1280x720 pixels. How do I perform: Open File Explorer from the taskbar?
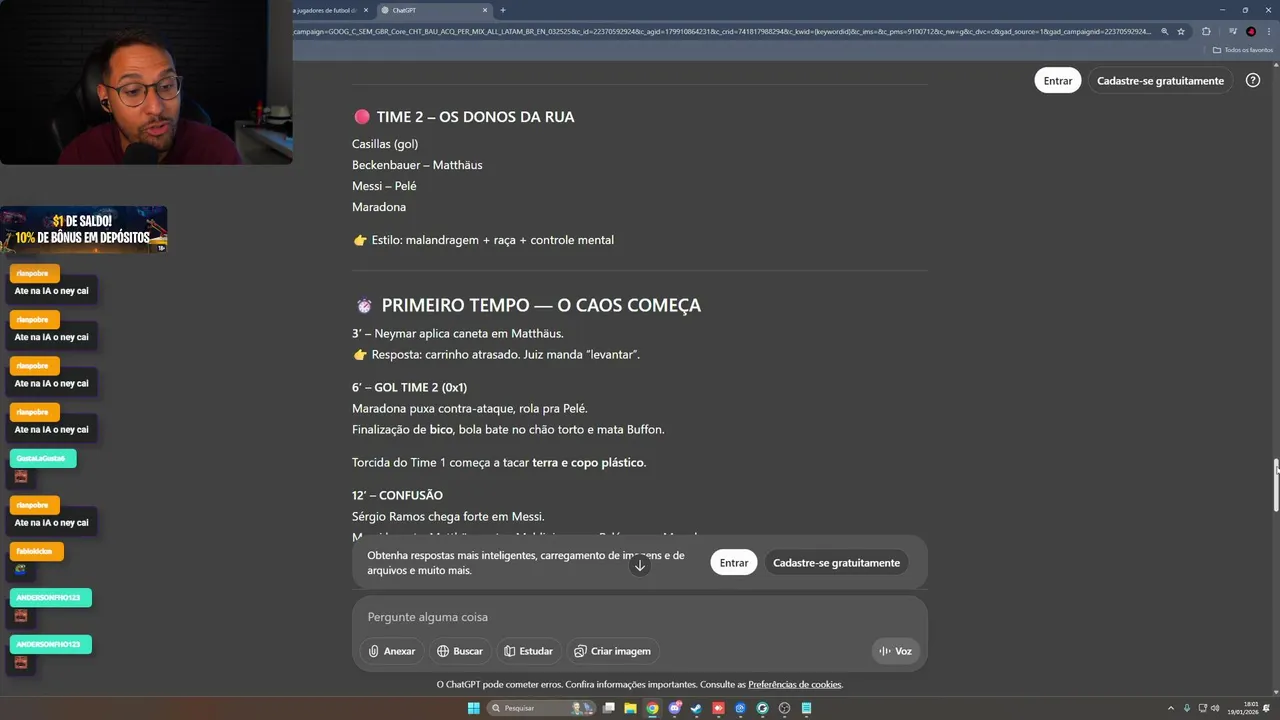630,708
